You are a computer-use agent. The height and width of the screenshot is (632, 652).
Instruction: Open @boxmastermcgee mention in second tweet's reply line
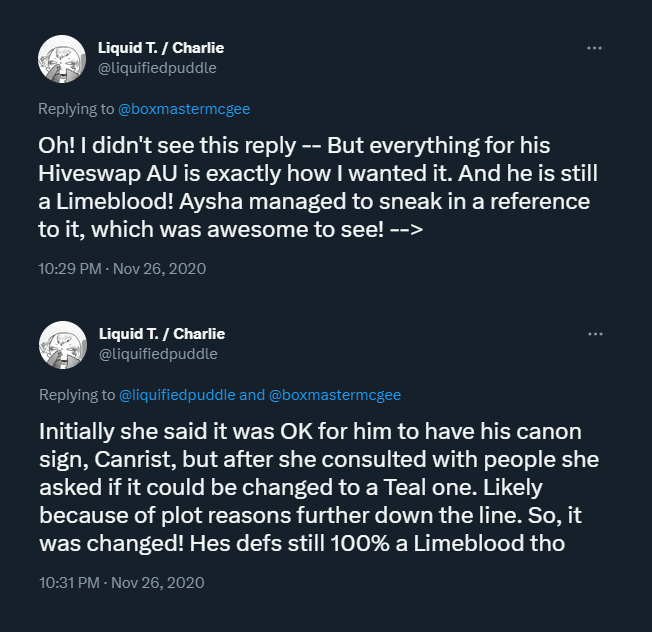point(335,395)
